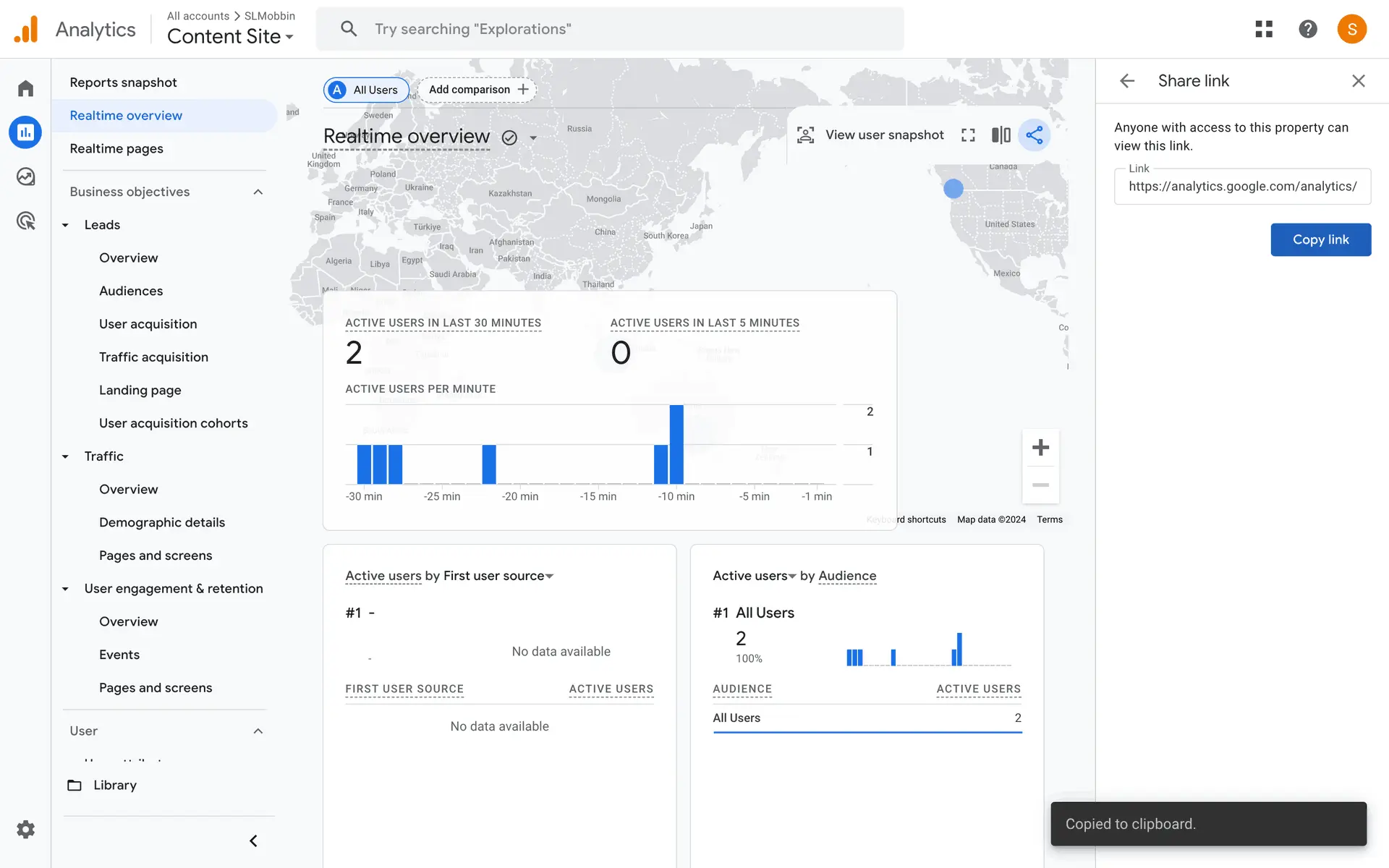The width and height of the screenshot is (1389, 868).
Task: Collapse the Leads tree group
Action: click(x=66, y=225)
